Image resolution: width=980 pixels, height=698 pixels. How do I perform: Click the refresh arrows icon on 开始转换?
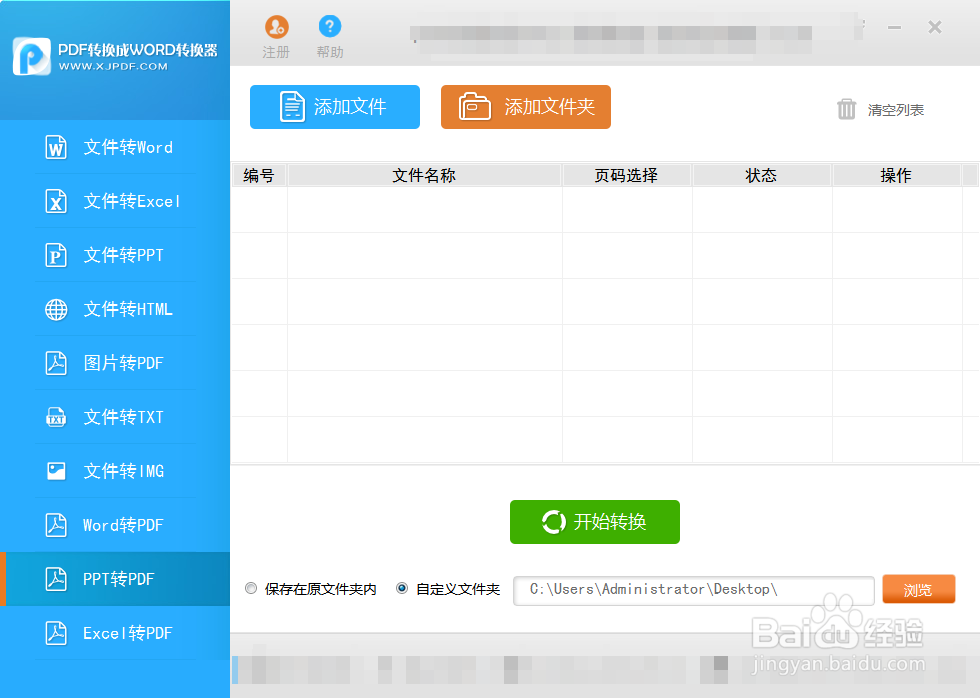[554, 522]
